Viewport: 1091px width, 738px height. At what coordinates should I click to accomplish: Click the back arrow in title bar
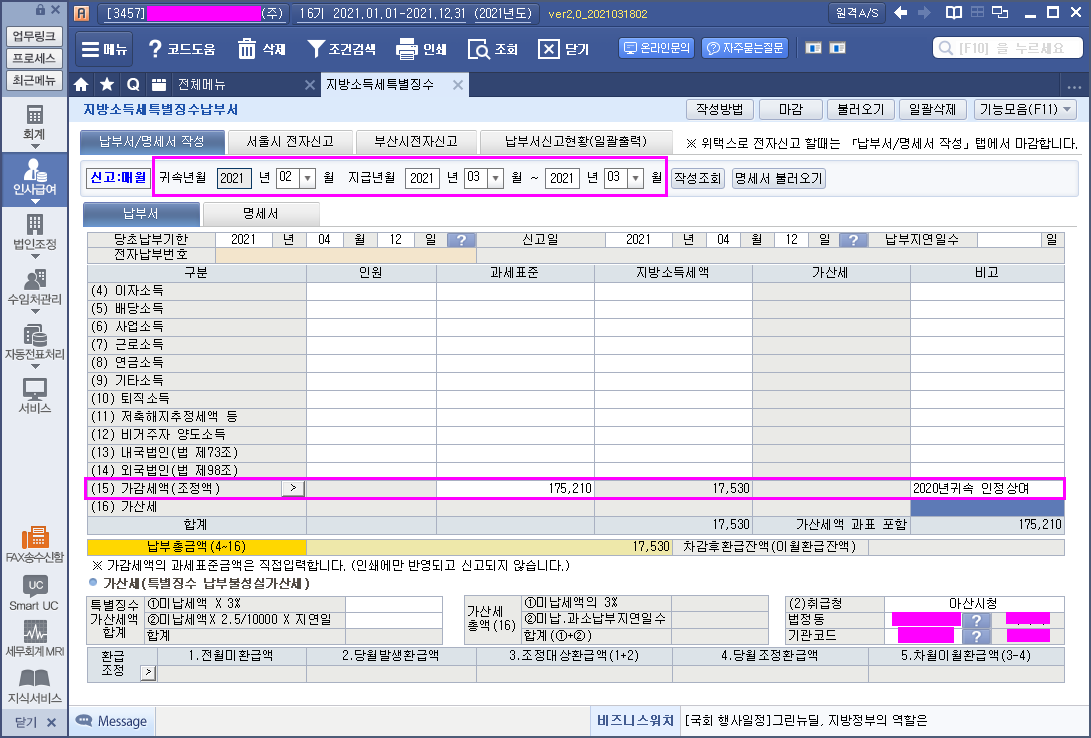(900, 13)
